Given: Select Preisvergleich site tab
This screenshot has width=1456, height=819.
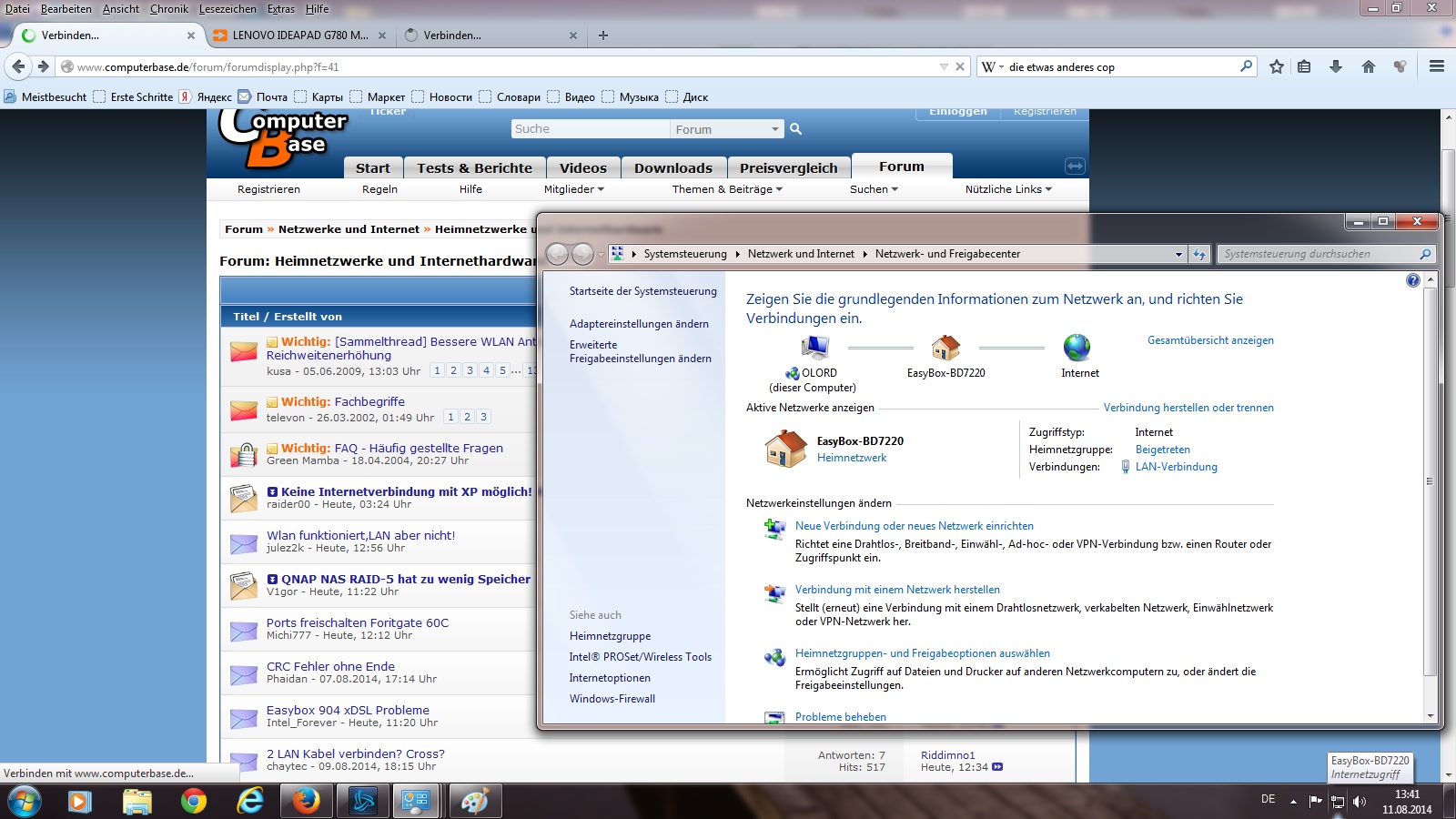Looking at the screenshot, I should pyautogui.click(x=788, y=167).
